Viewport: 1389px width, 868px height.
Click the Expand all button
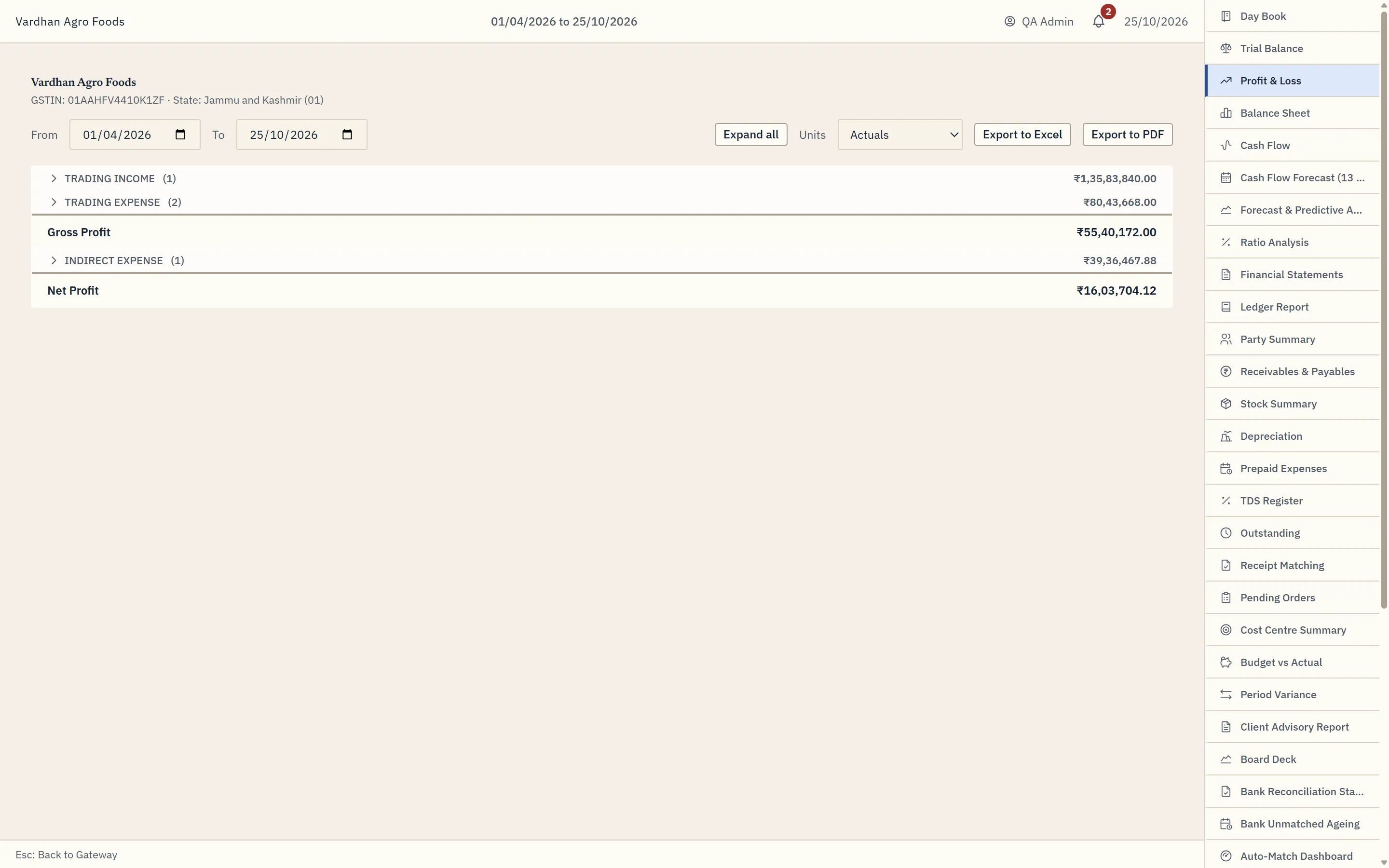[x=751, y=135]
